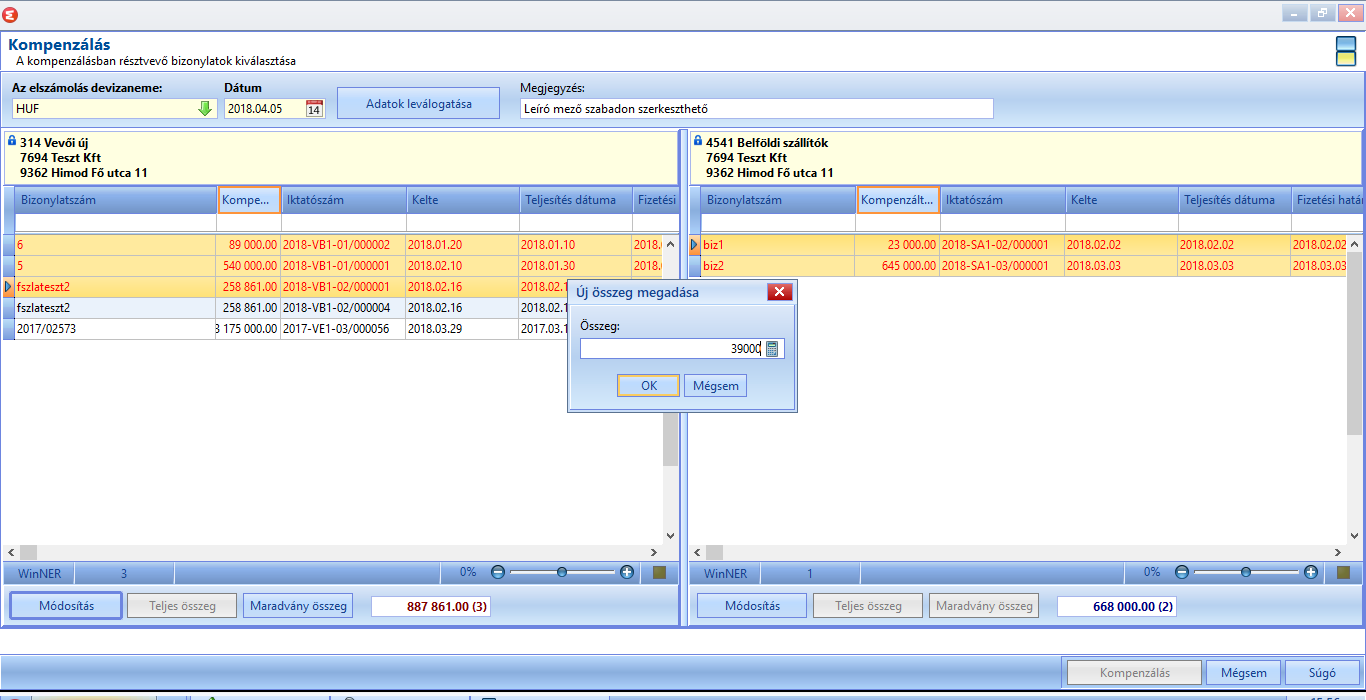Click the brown square icon in left status bar

[x=660, y=573]
